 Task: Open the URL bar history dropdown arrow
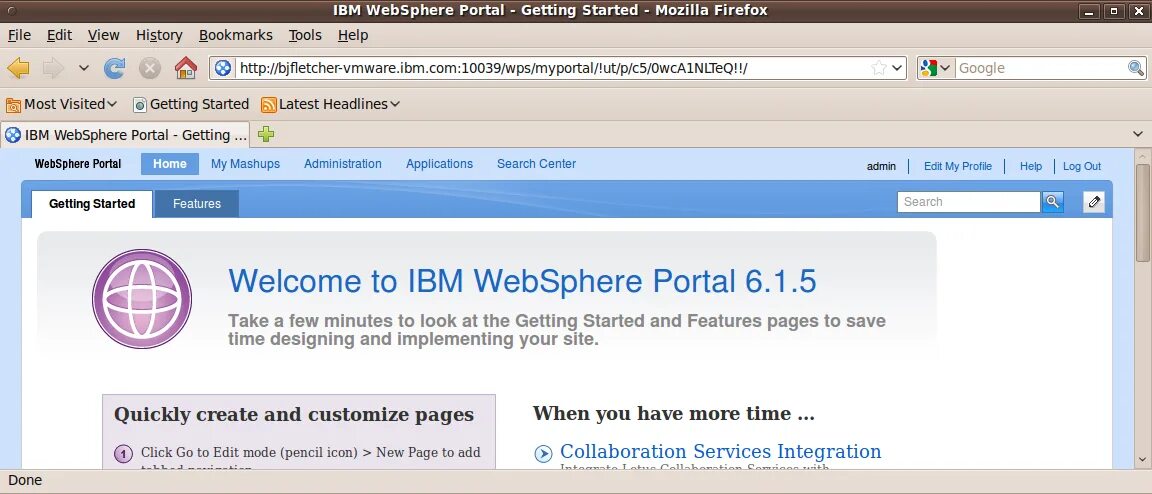point(897,68)
